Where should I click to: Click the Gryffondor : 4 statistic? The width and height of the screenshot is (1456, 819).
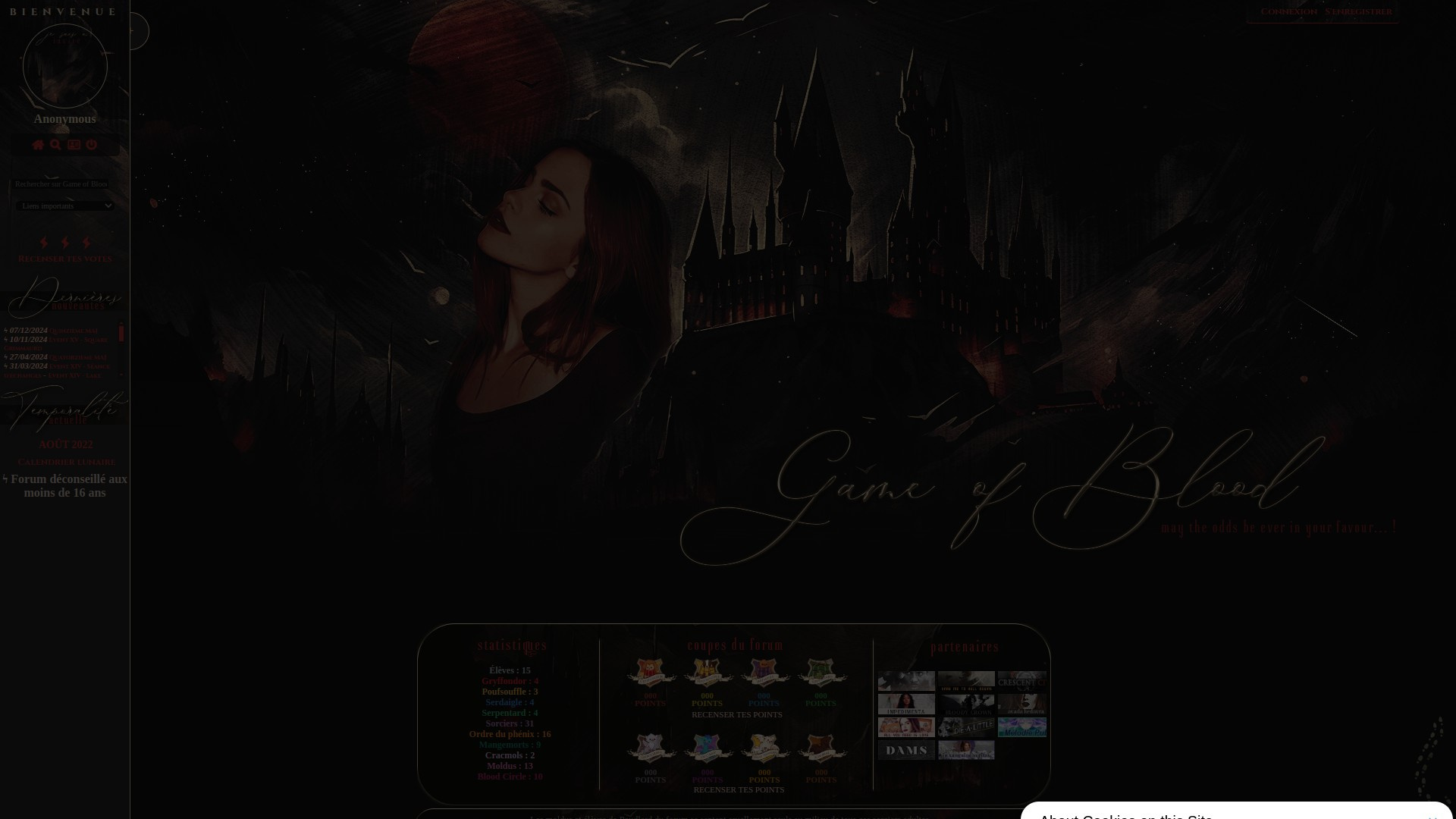[510, 681]
